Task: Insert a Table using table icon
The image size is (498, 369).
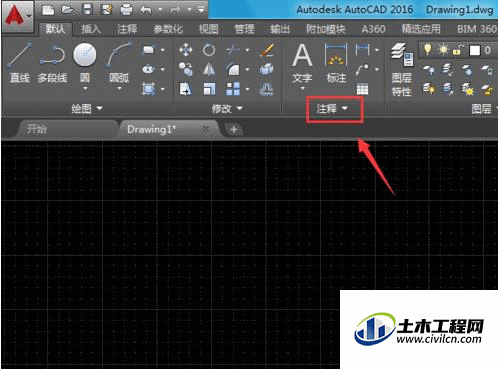Action: 362,89
